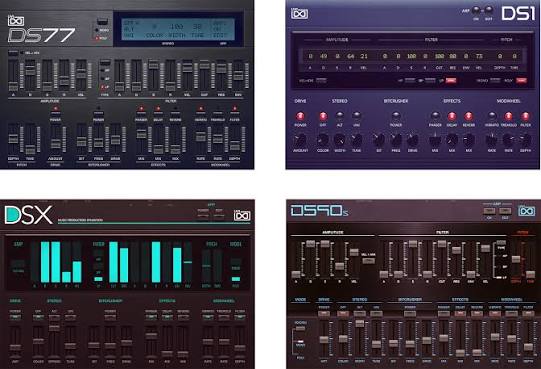This screenshot has height=369, width=541.
Task: Enable Vibrato modwheel button on DS1
Action: [x=492, y=116]
